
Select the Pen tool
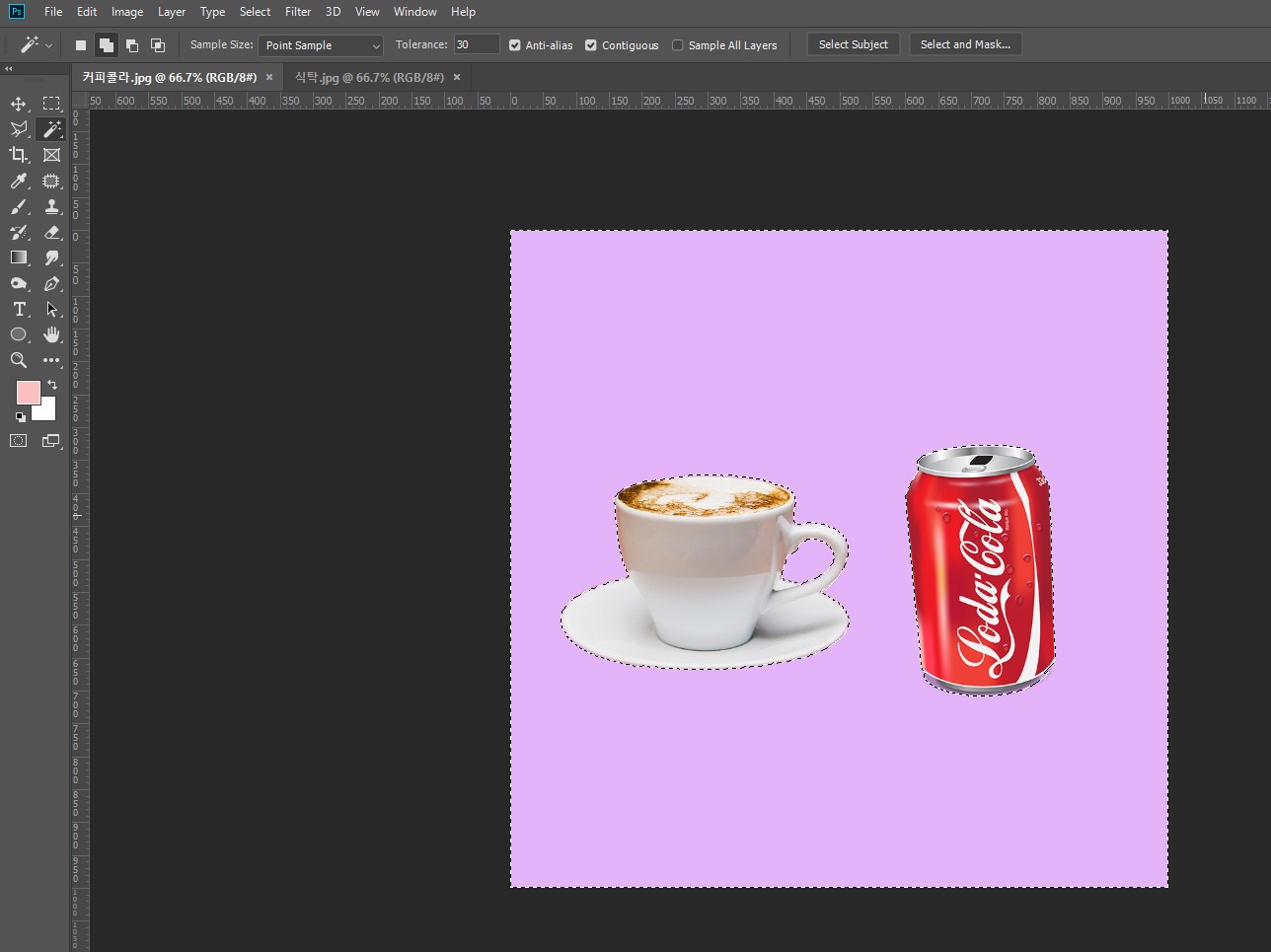point(51,283)
